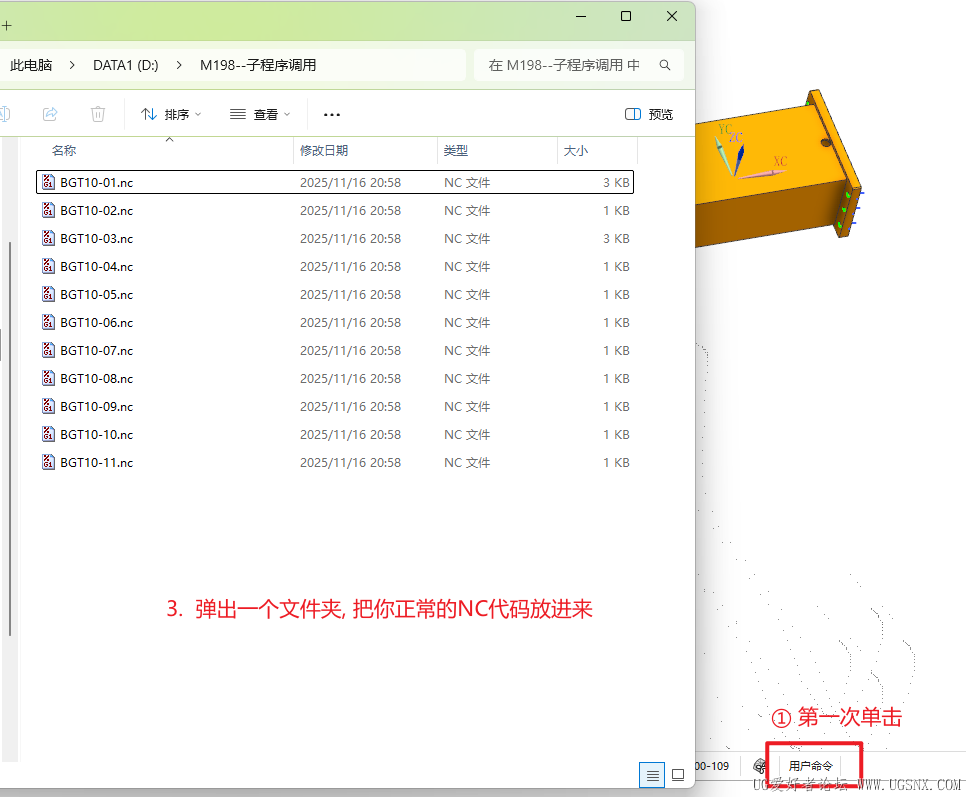This screenshot has height=797, width=966.
Task: Navigate to DATA1 (D:) in the breadcrumb
Action: tap(126, 65)
